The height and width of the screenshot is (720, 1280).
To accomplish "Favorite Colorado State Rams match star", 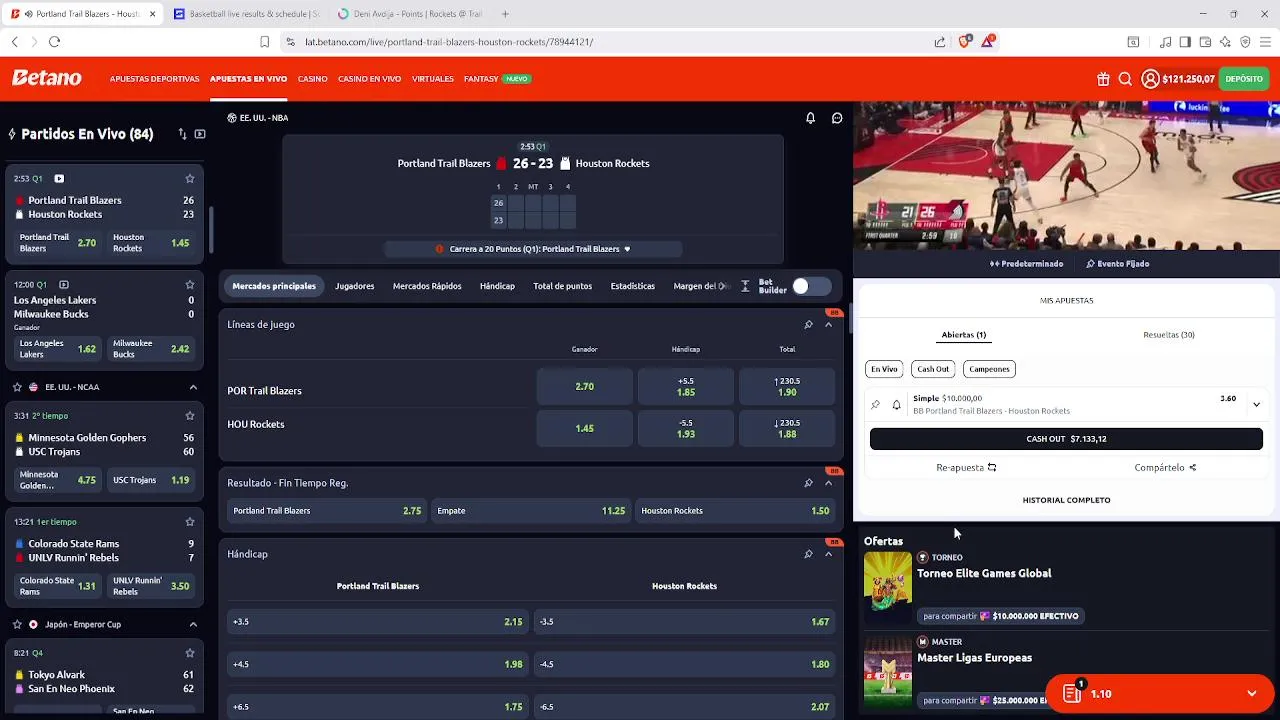I will pyautogui.click(x=189, y=522).
